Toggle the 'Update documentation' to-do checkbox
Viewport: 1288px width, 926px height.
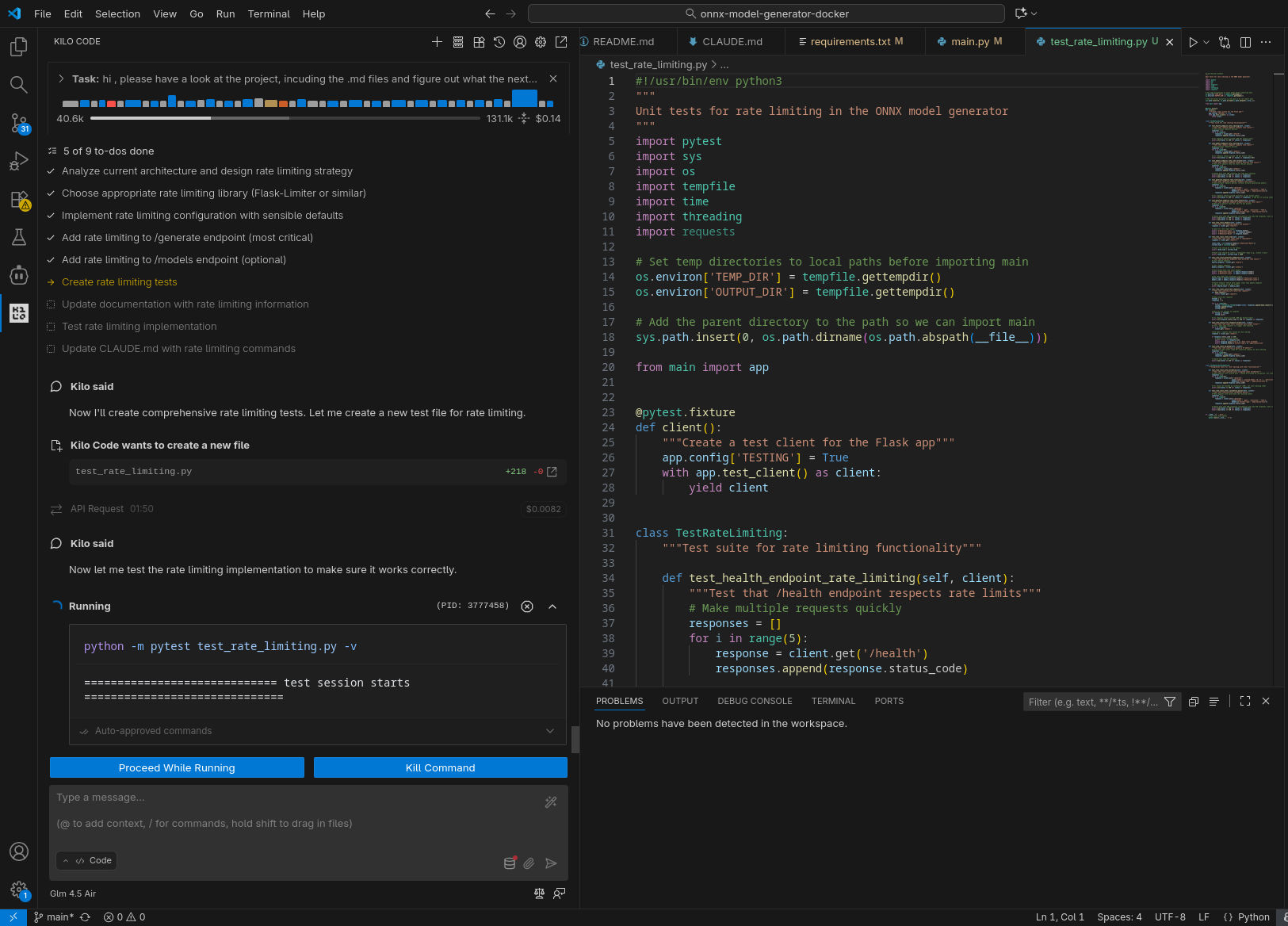click(x=52, y=304)
